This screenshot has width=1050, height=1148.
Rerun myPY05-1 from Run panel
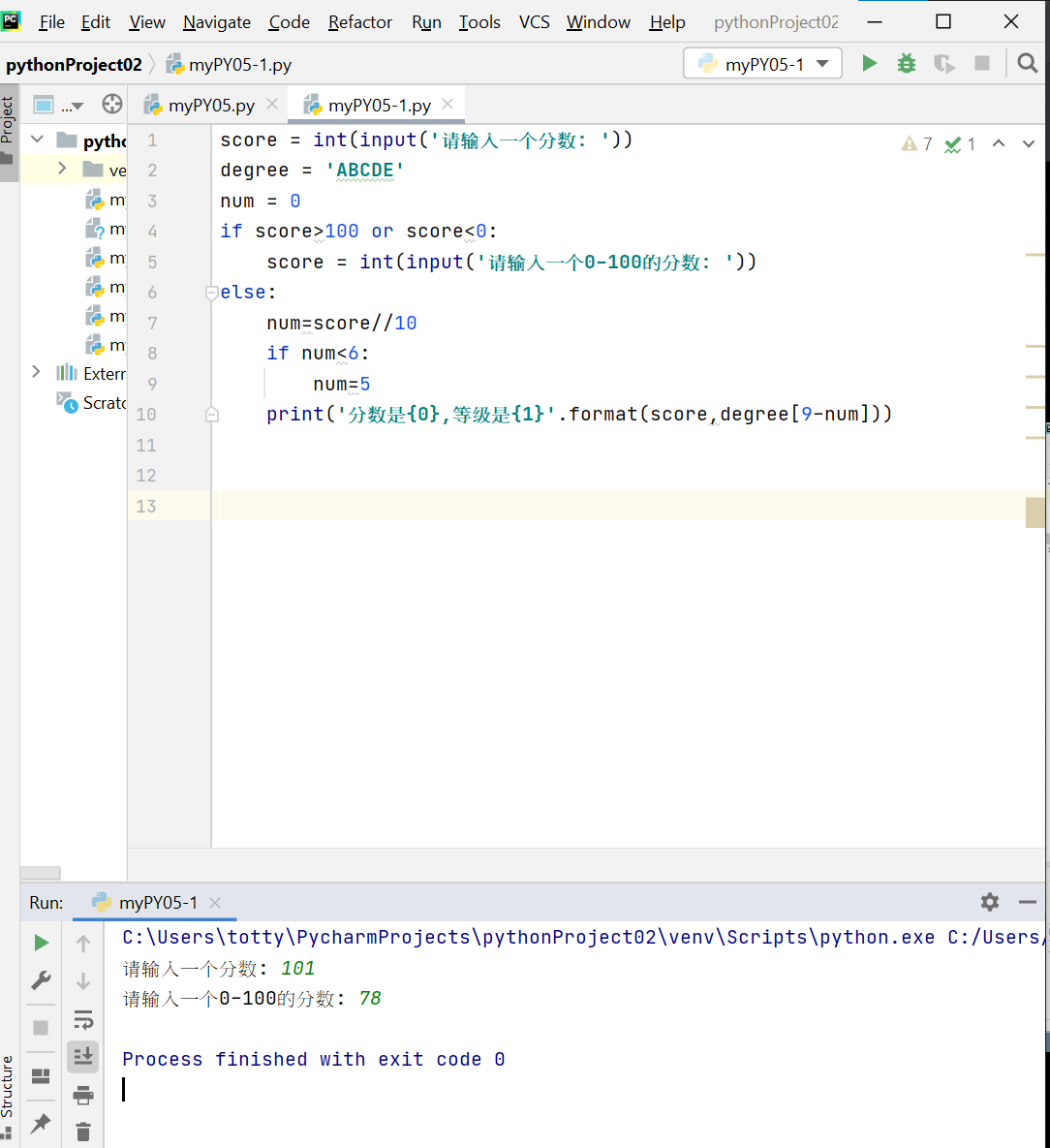42,943
